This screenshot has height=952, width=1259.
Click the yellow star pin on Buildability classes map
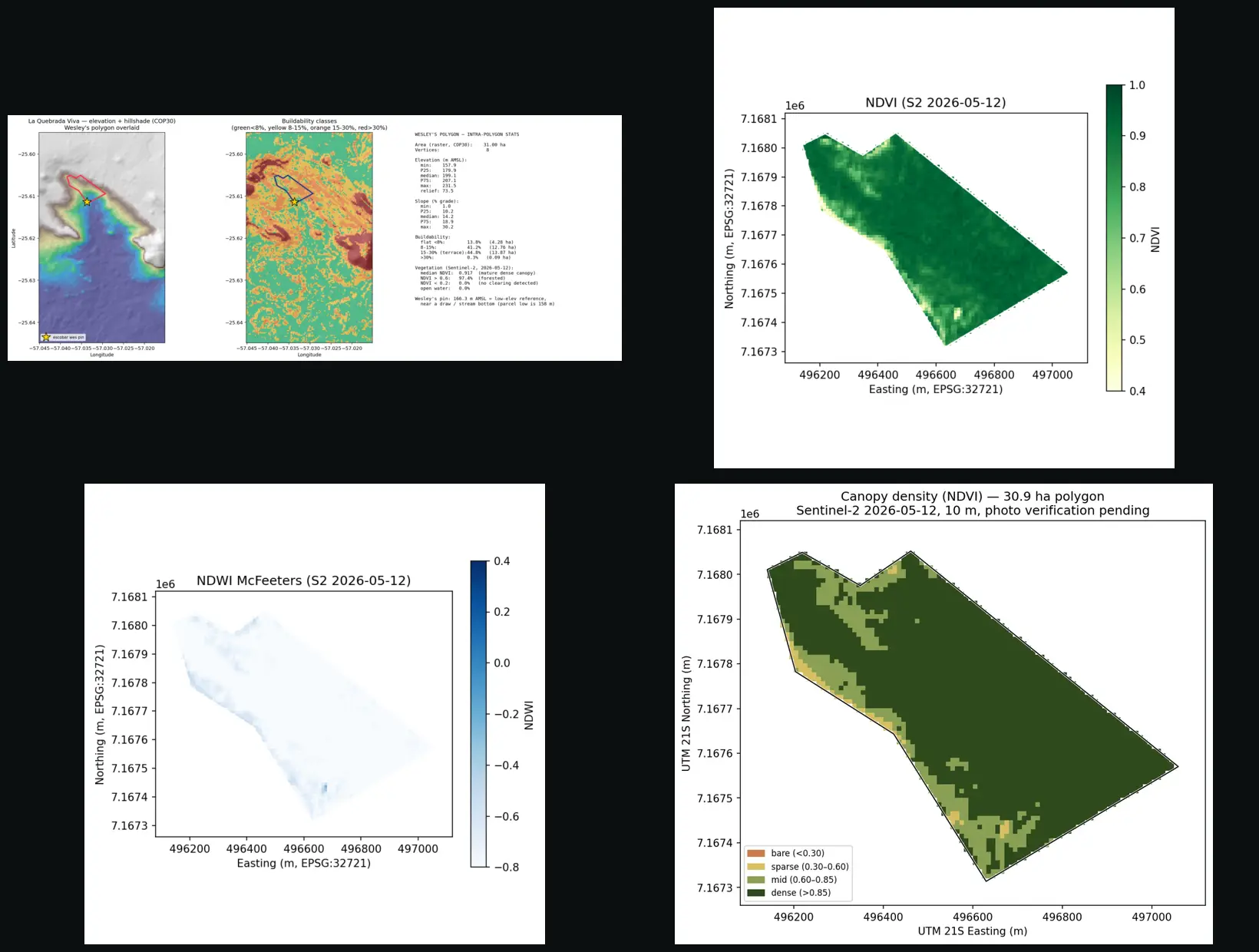(294, 202)
